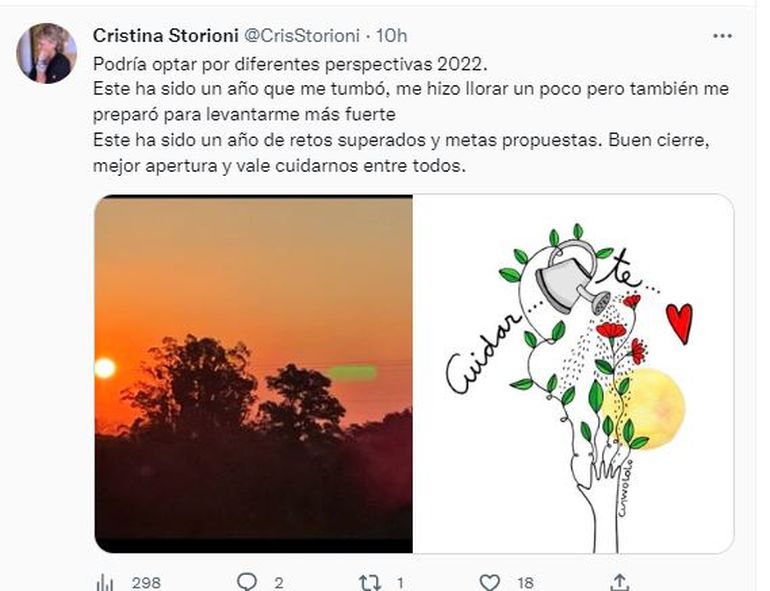Click Cristina Storioni's profile avatar

pyautogui.click(x=46, y=53)
